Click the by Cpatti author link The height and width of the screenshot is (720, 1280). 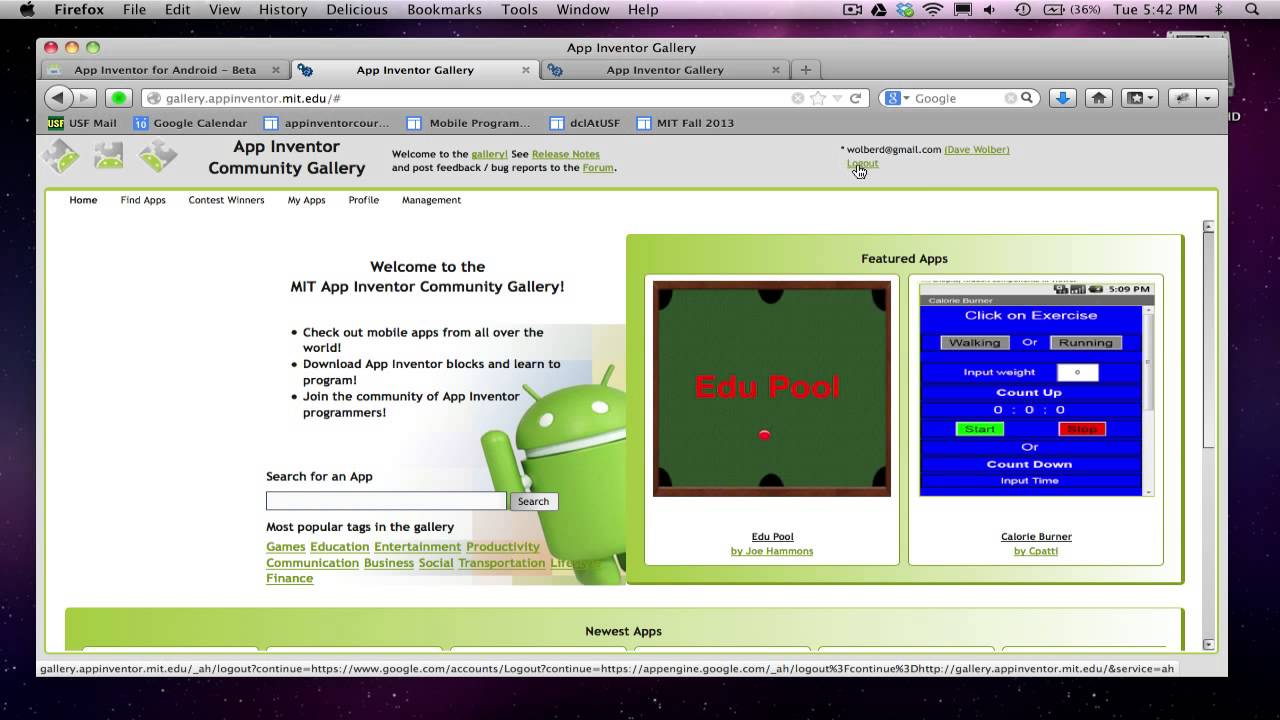click(x=1036, y=551)
